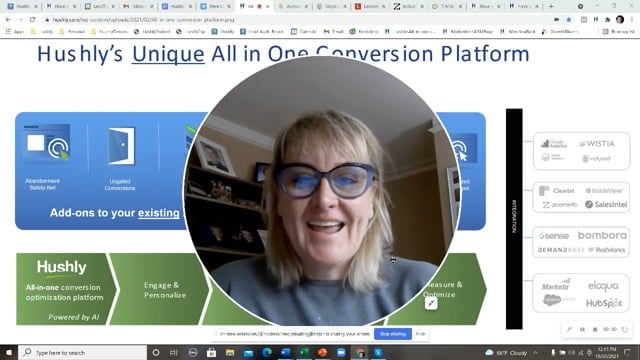Hide the screen sharing notification bar
The image size is (640, 360).
420,334
